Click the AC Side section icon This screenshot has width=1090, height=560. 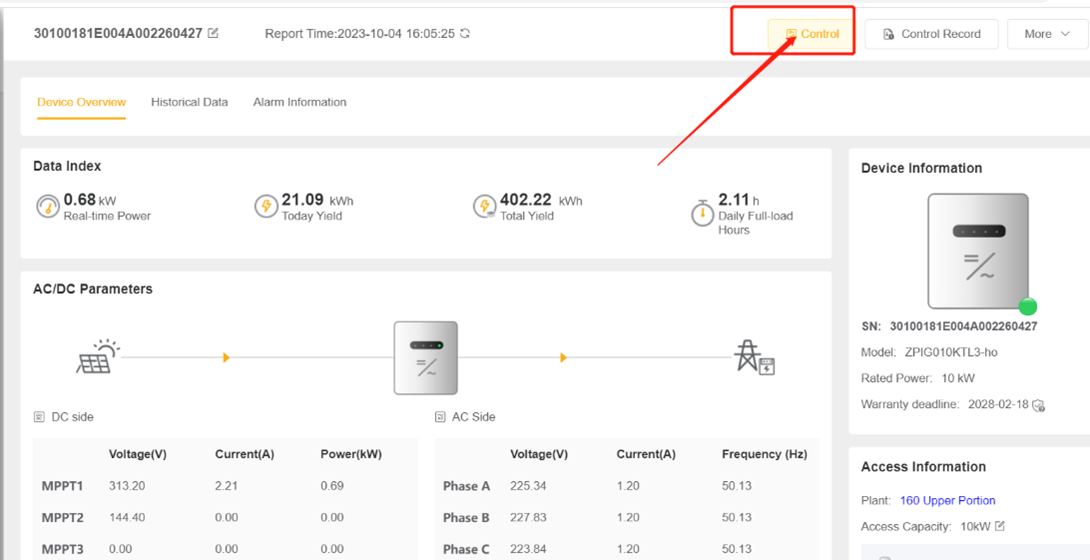pyautogui.click(x=439, y=417)
